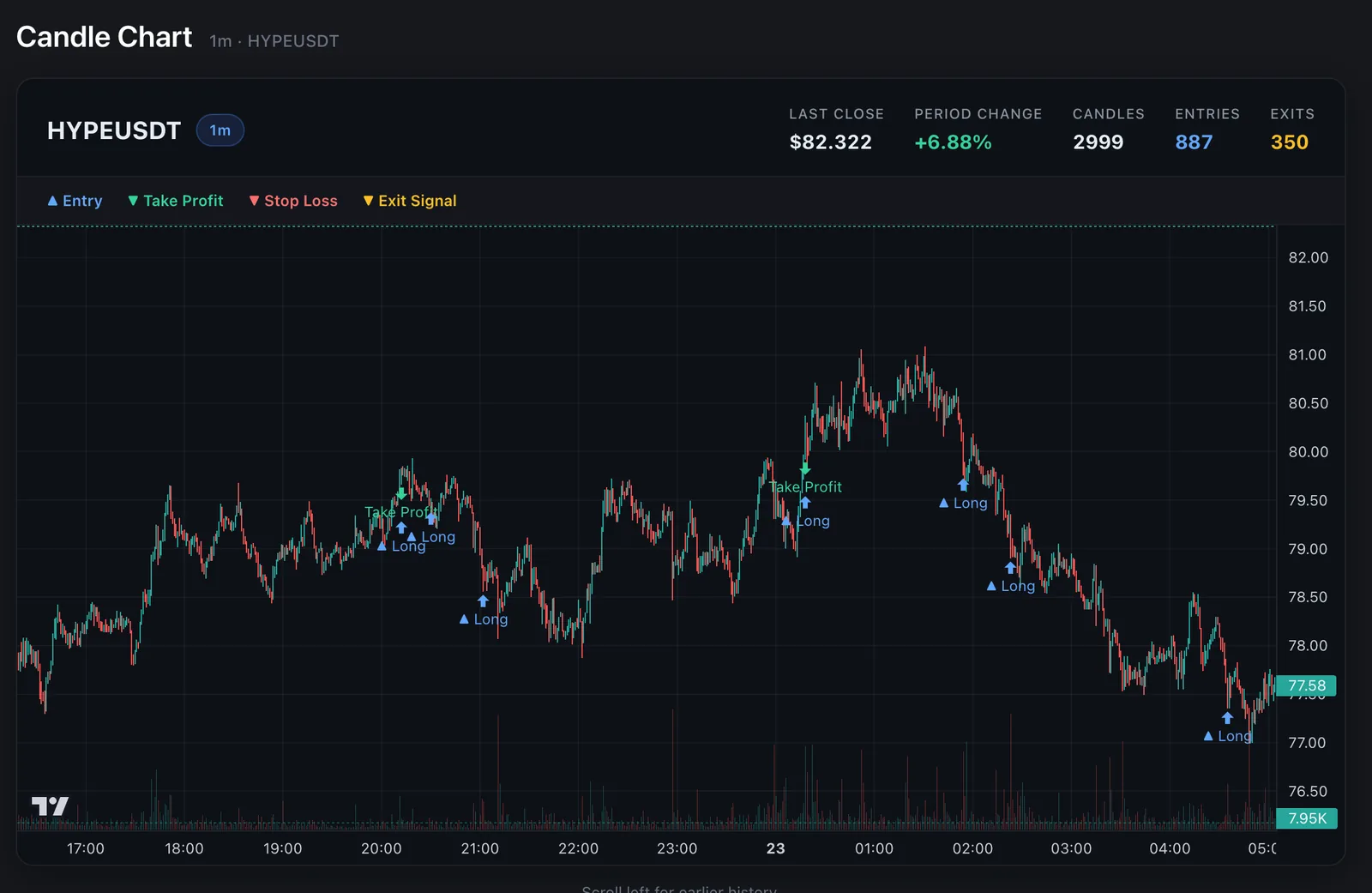
Task: Click the blue Entry legend item
Action: [x=75, y=201]
